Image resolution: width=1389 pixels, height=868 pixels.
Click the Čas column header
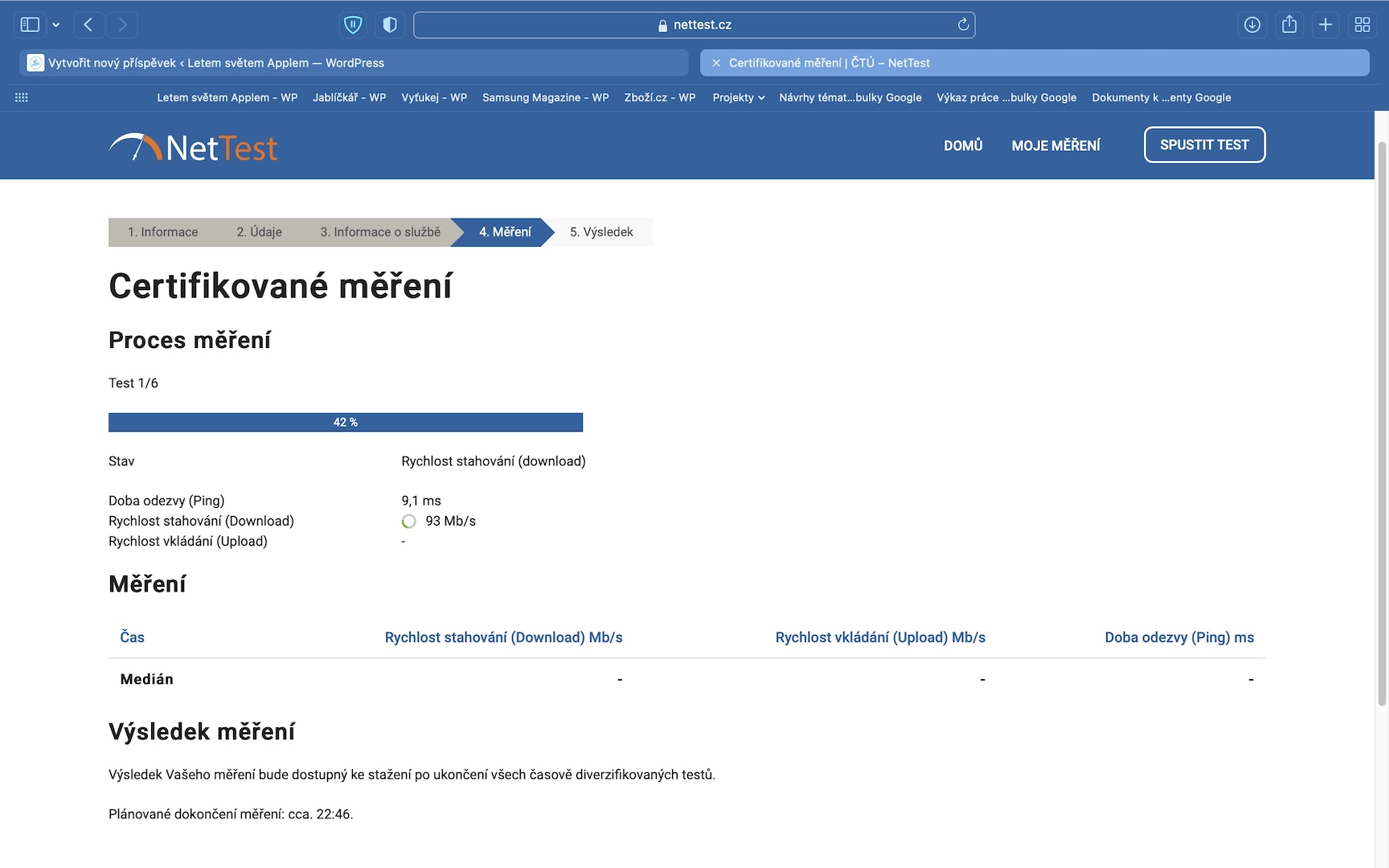pos(133,637)
